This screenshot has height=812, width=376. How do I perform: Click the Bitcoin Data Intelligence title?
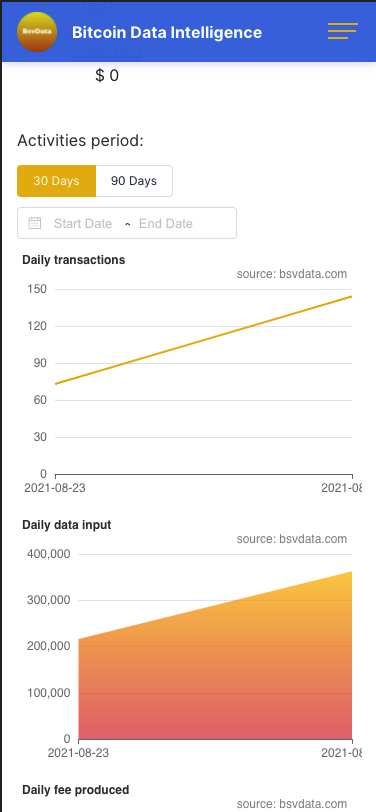(x=167, y=32)
